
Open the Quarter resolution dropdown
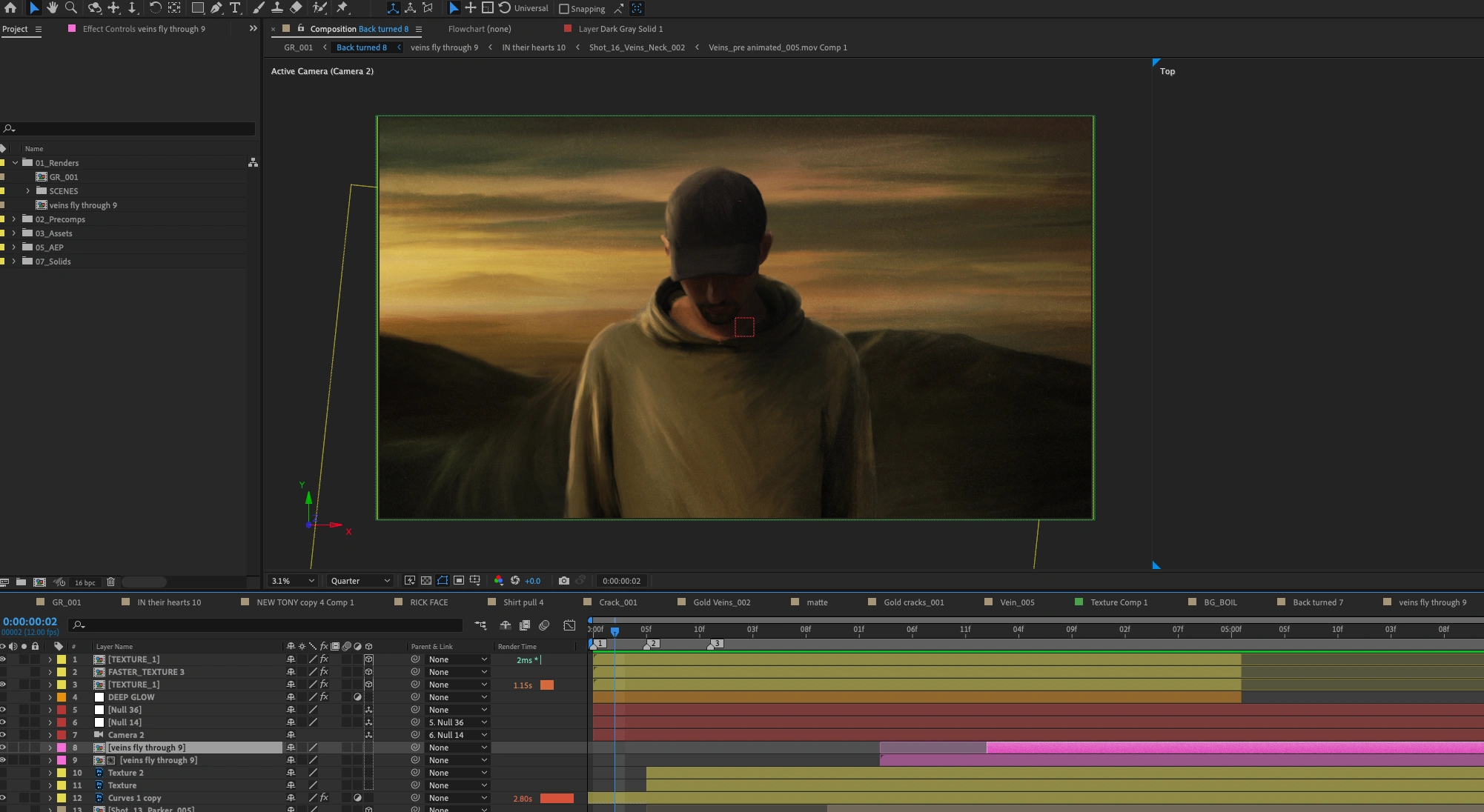click(x=360, y=581)
